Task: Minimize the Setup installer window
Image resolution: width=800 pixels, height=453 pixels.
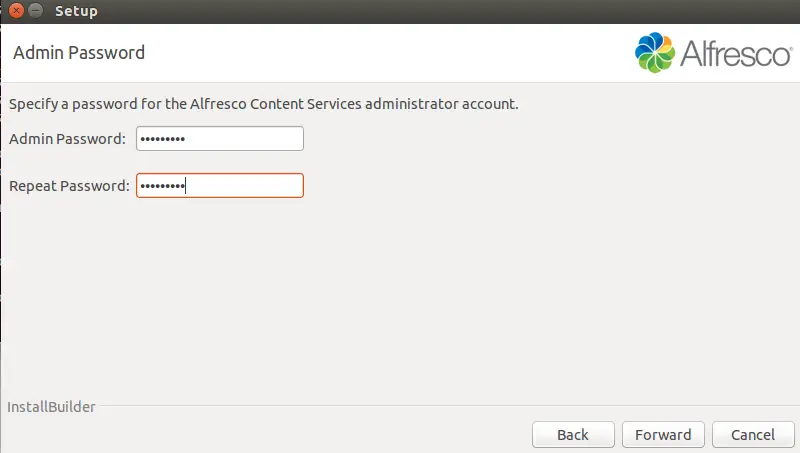Action: 36,10
